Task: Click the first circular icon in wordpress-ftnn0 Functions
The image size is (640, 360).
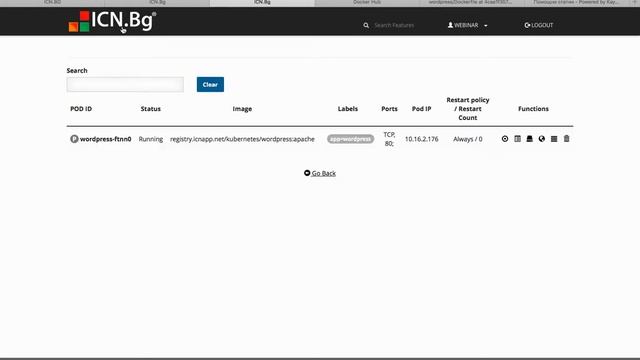Action: pos(505,139)
